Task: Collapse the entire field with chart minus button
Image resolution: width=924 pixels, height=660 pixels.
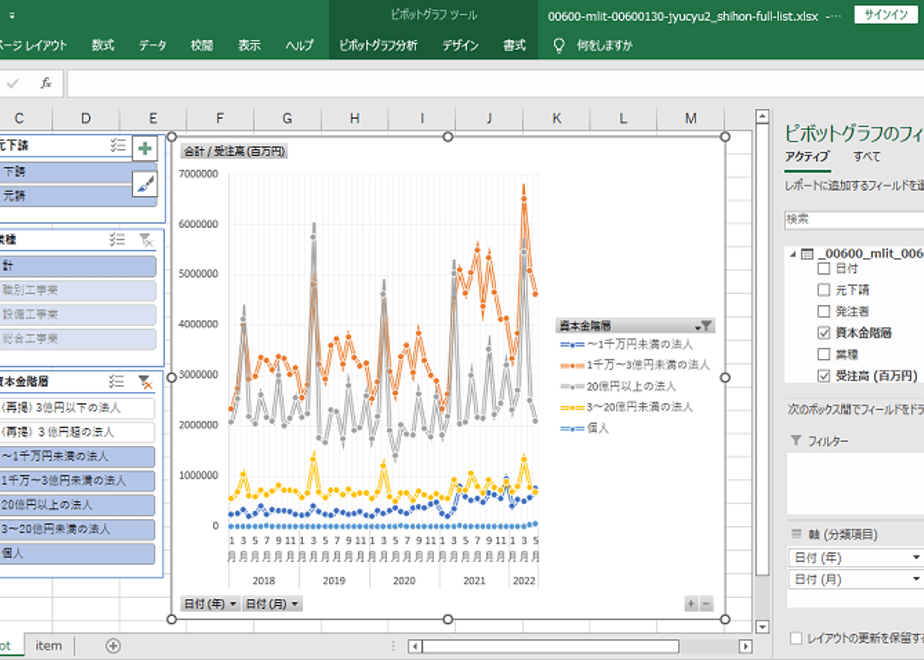Action: [706, 603]
